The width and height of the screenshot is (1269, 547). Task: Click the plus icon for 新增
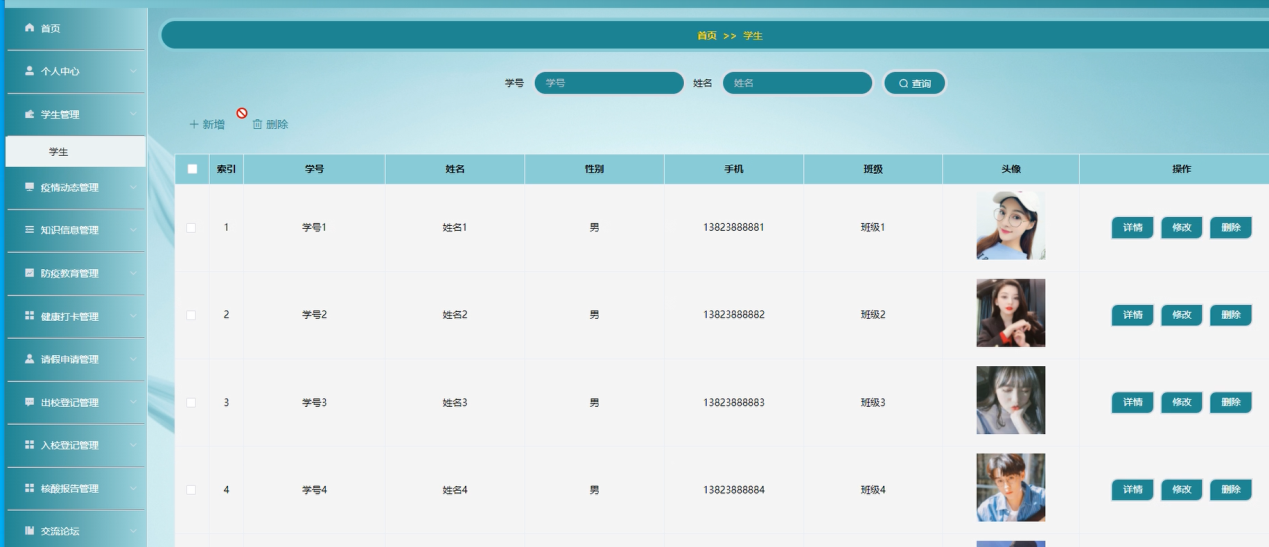pos(194,124)
